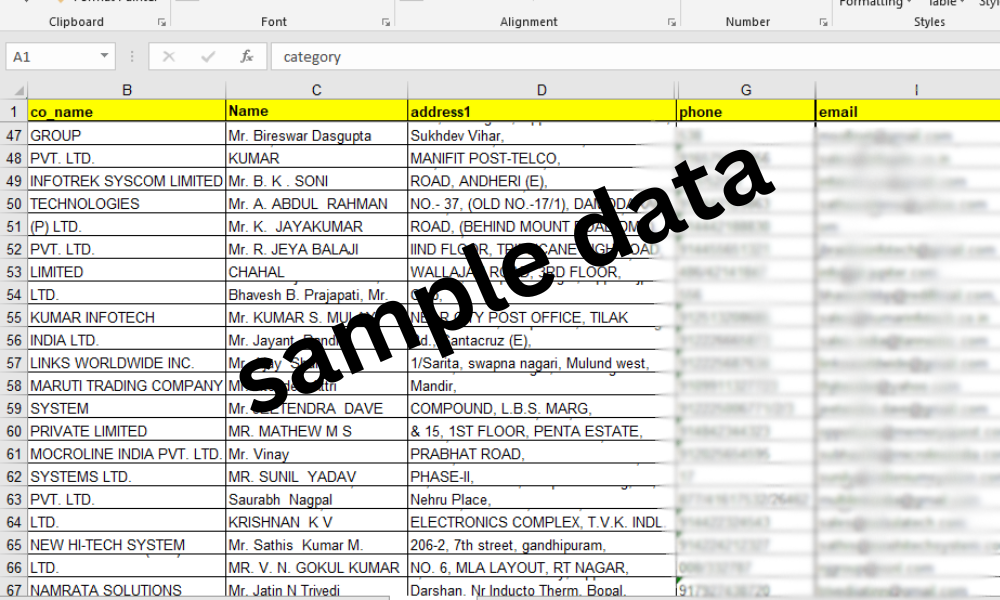Viewport: 1000px width, 600px height.
Task: Click the Enter checkmark formula bar icon
Action: pyautogui.click(x=208, y=57)
